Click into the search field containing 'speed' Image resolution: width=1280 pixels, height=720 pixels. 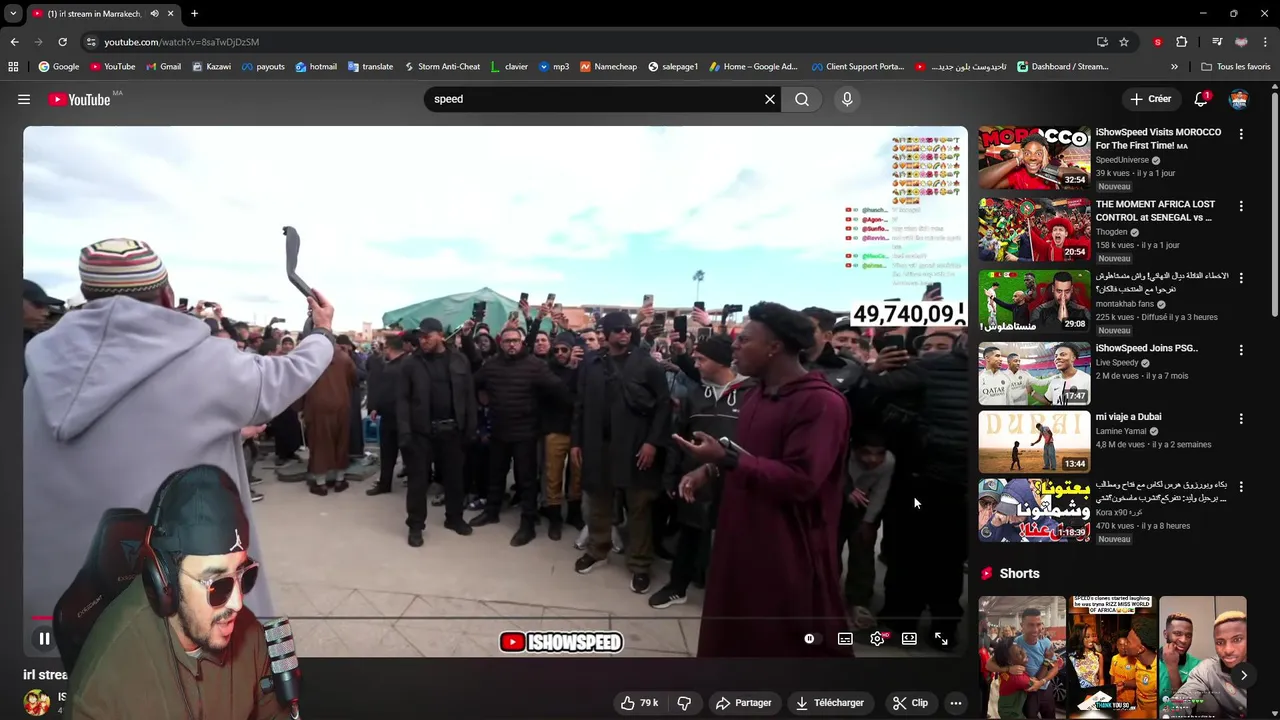(590, 99)
